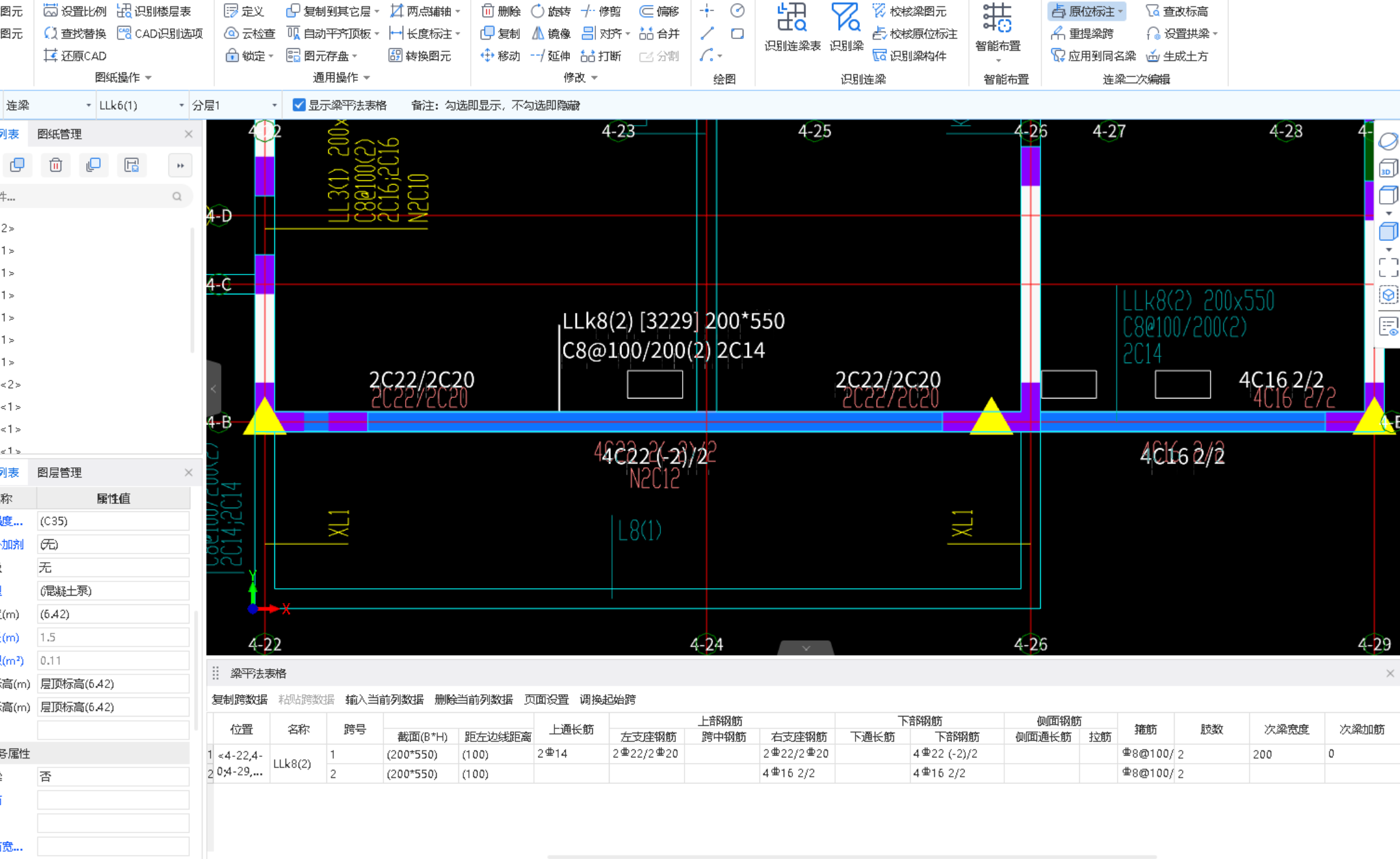Collapse drawing area with the bottom chevron handle
Image resolution: width=1400 pixels, height=859 pixels.
pyautogui.click(x=805, y=648)
